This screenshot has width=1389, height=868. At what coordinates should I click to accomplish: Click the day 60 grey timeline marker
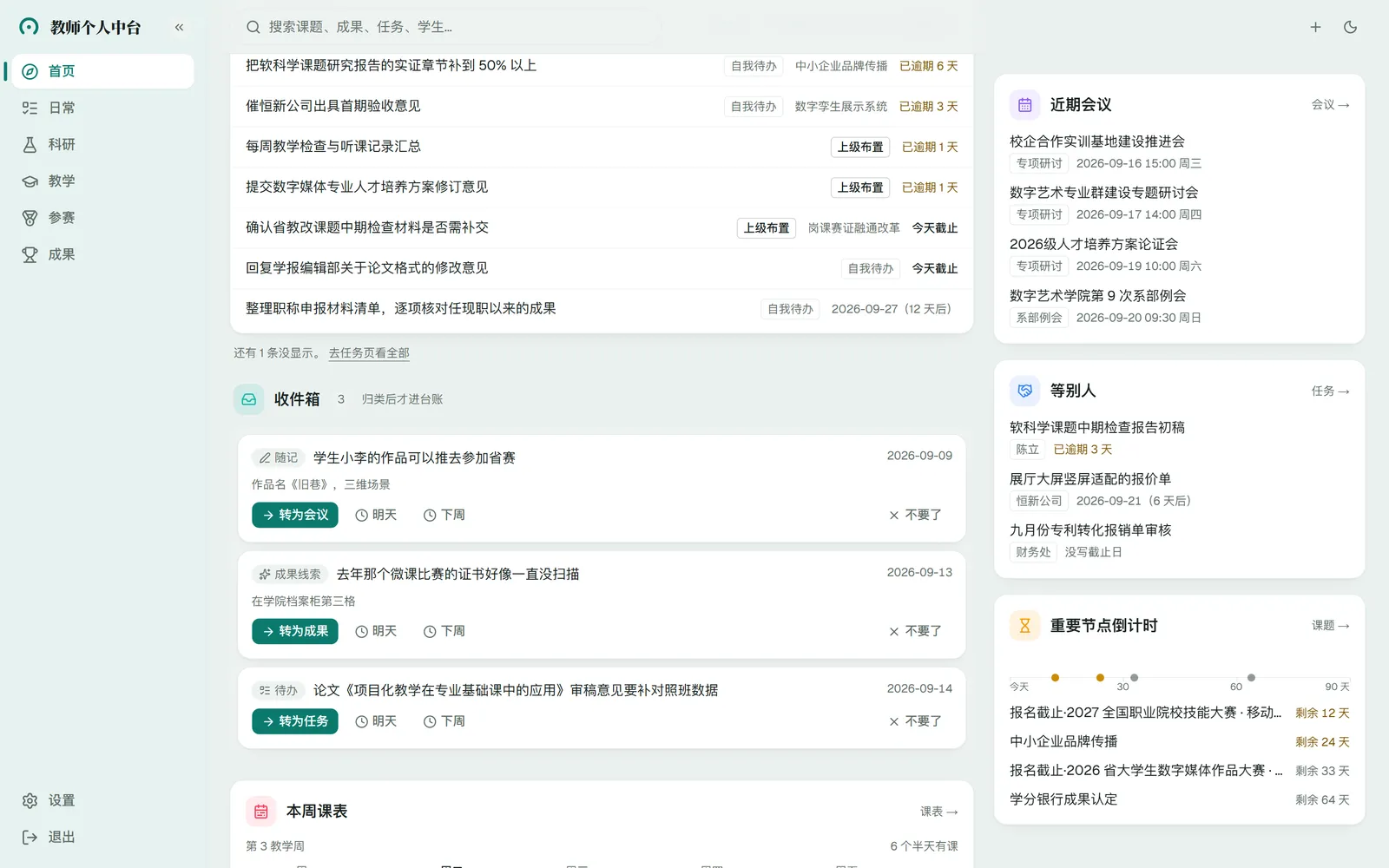click(x=1251, y=678)
